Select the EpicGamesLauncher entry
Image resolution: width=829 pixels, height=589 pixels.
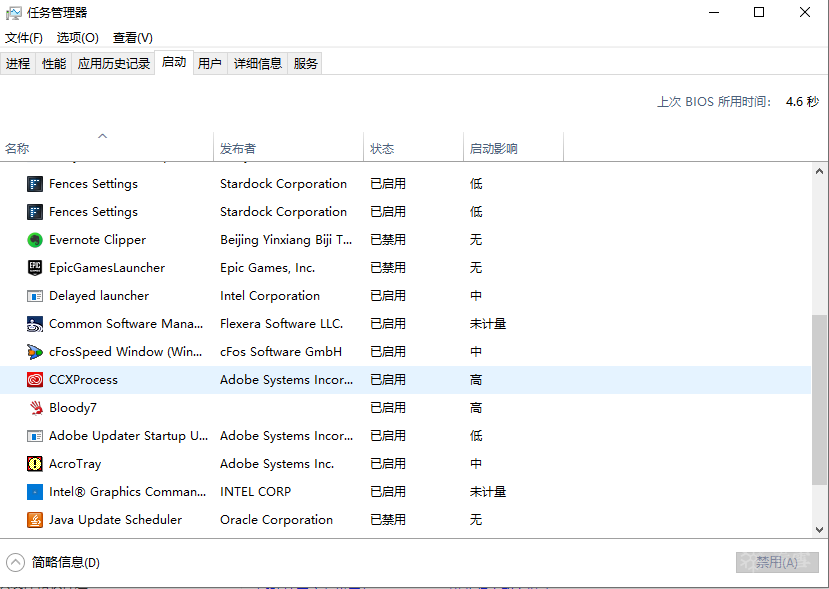tap(107, 268)
